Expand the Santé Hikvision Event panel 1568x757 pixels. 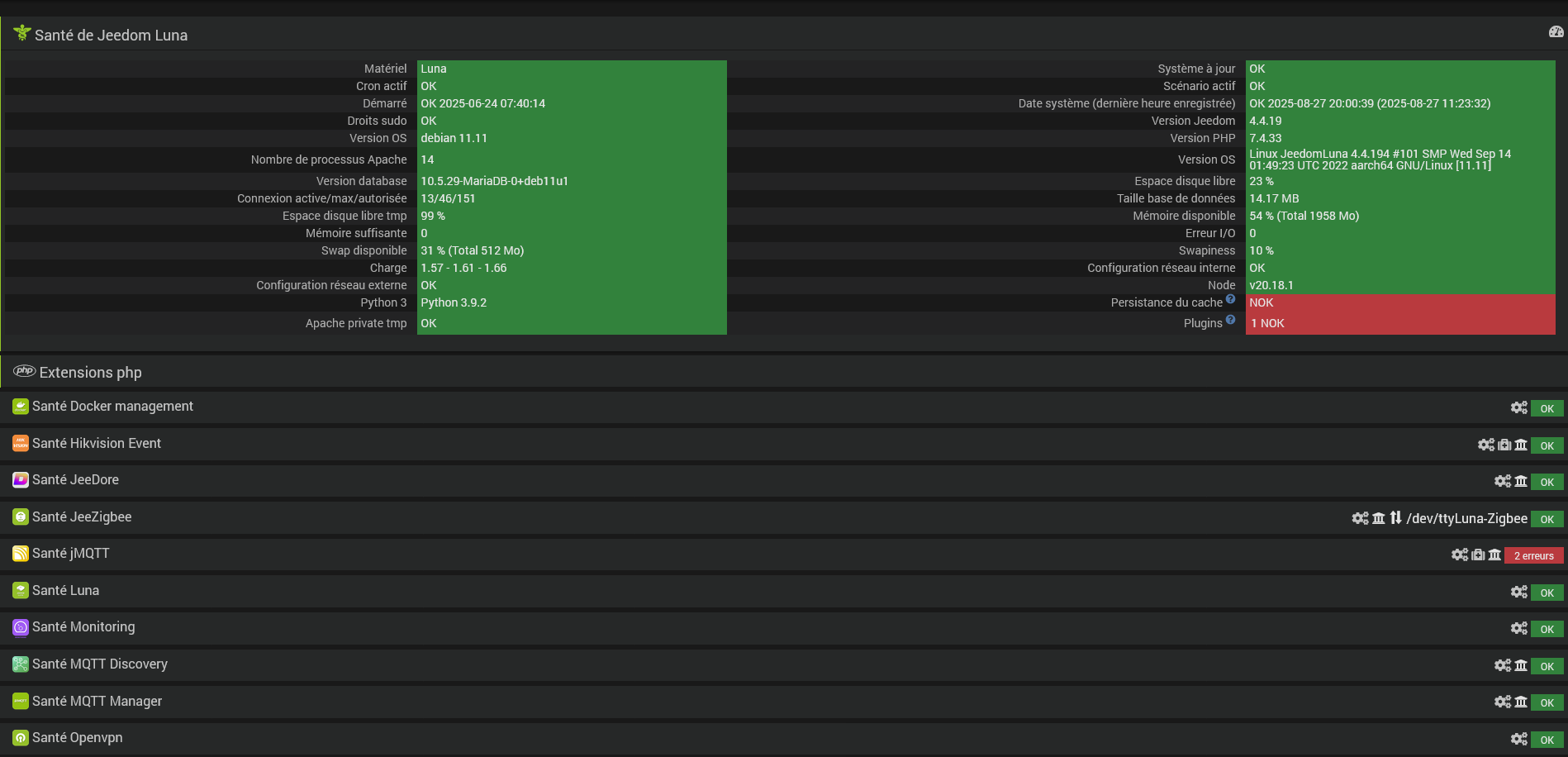97,444
